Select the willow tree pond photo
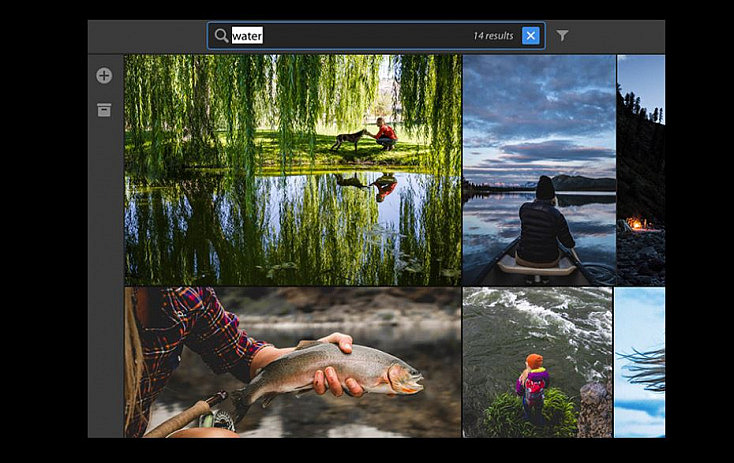734x463 pixels. (x=293, y=170)
